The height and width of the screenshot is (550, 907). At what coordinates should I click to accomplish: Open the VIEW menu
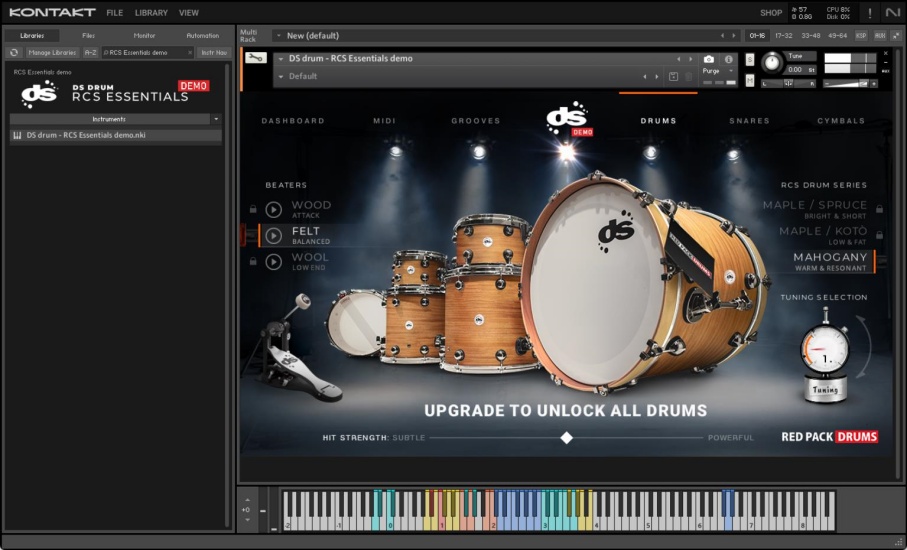point(189,12)
